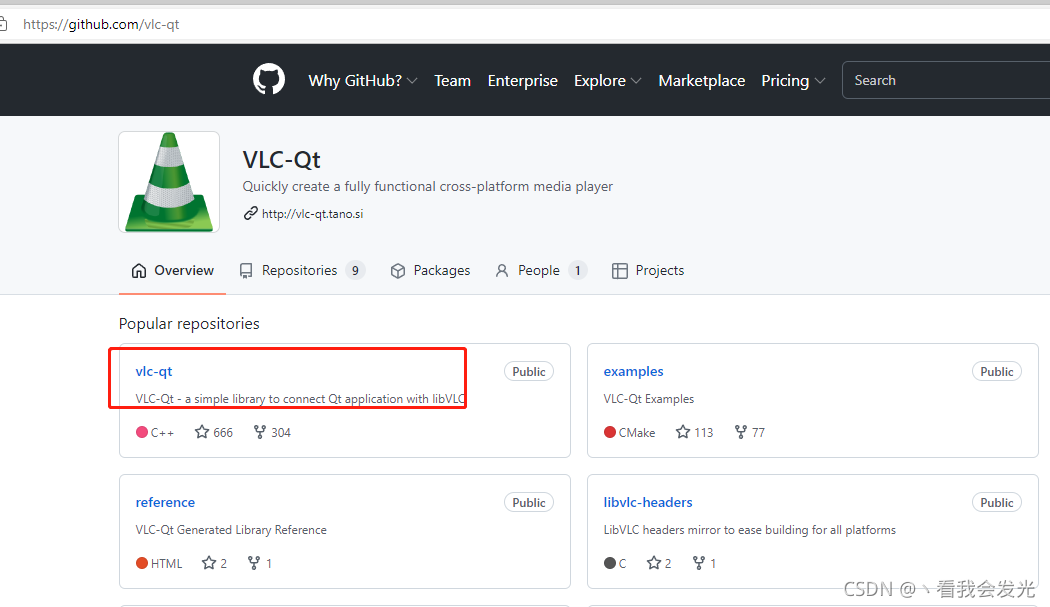Click the People count badge 1
The image size is (1050, 607).
pos(577,271)
